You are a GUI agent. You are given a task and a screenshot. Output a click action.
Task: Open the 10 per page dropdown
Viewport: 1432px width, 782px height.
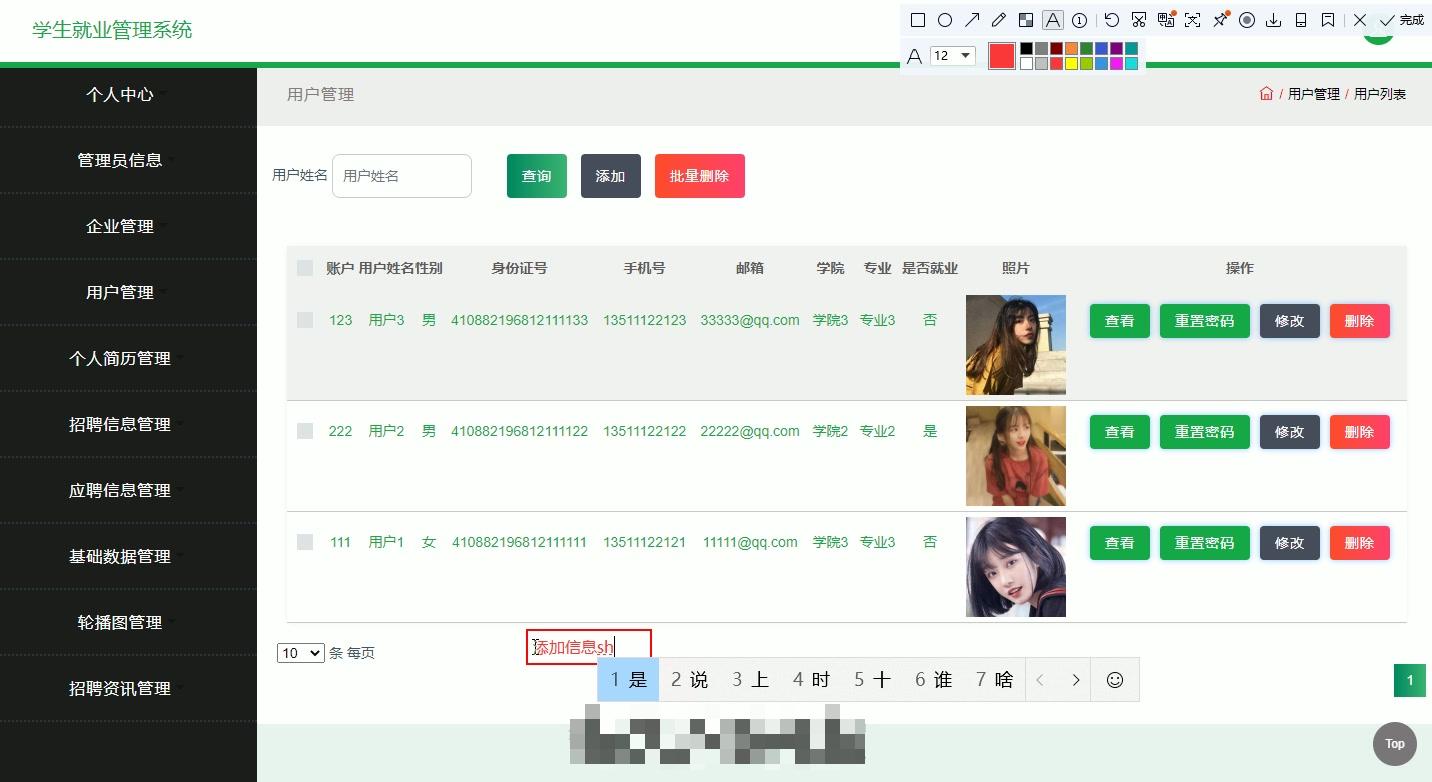(301, 653)
